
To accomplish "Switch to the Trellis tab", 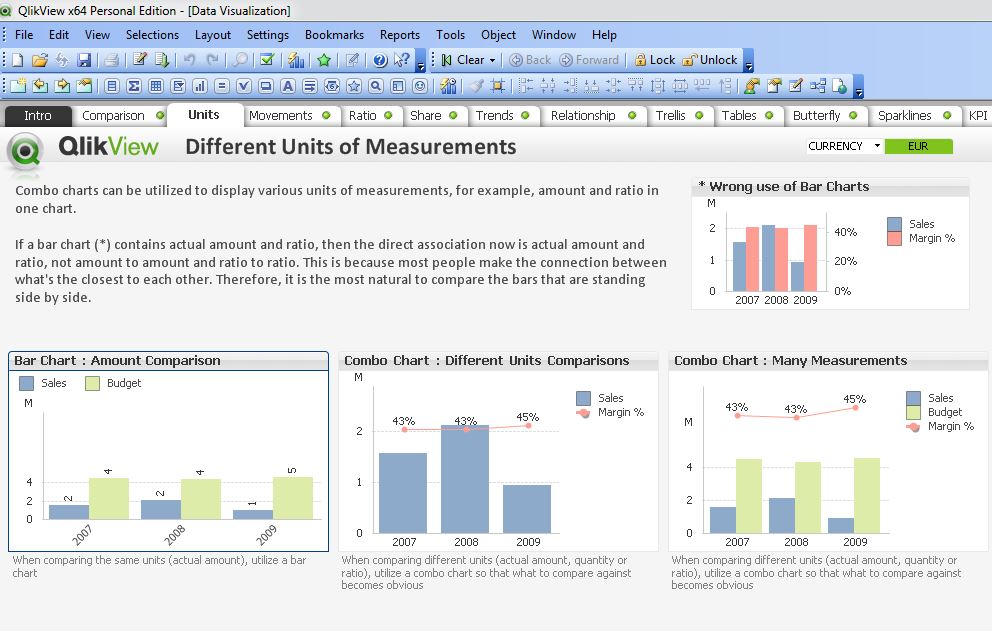I will [x=679, y=116].
